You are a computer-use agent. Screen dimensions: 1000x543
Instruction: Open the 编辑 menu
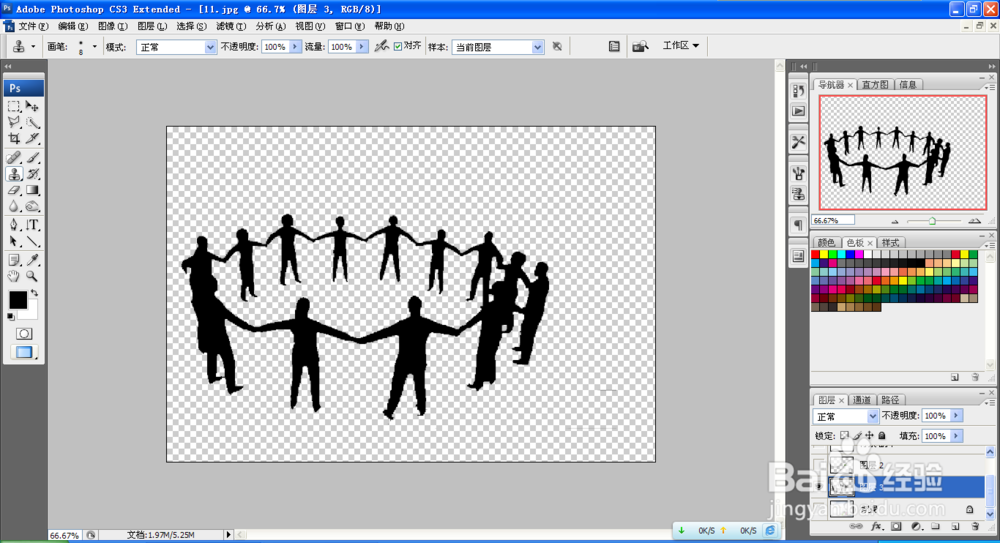tap(73, 26)
